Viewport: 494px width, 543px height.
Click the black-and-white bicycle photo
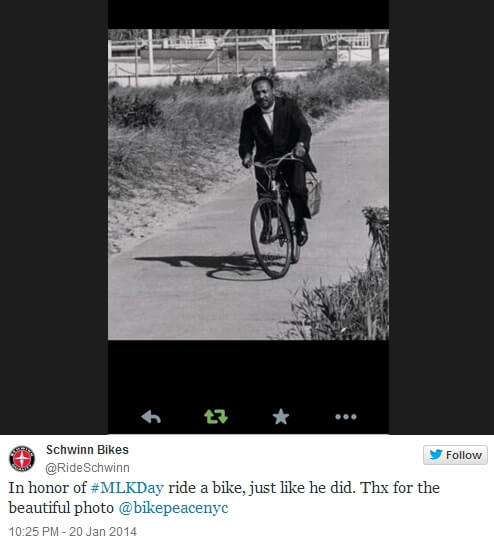(248, 185)
